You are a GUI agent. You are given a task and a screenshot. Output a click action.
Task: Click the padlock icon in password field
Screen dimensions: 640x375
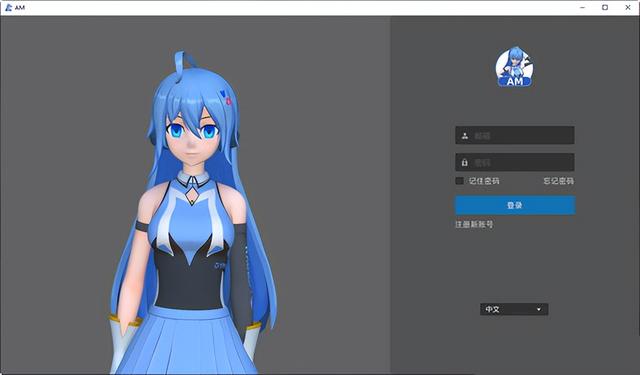point(464,162)
